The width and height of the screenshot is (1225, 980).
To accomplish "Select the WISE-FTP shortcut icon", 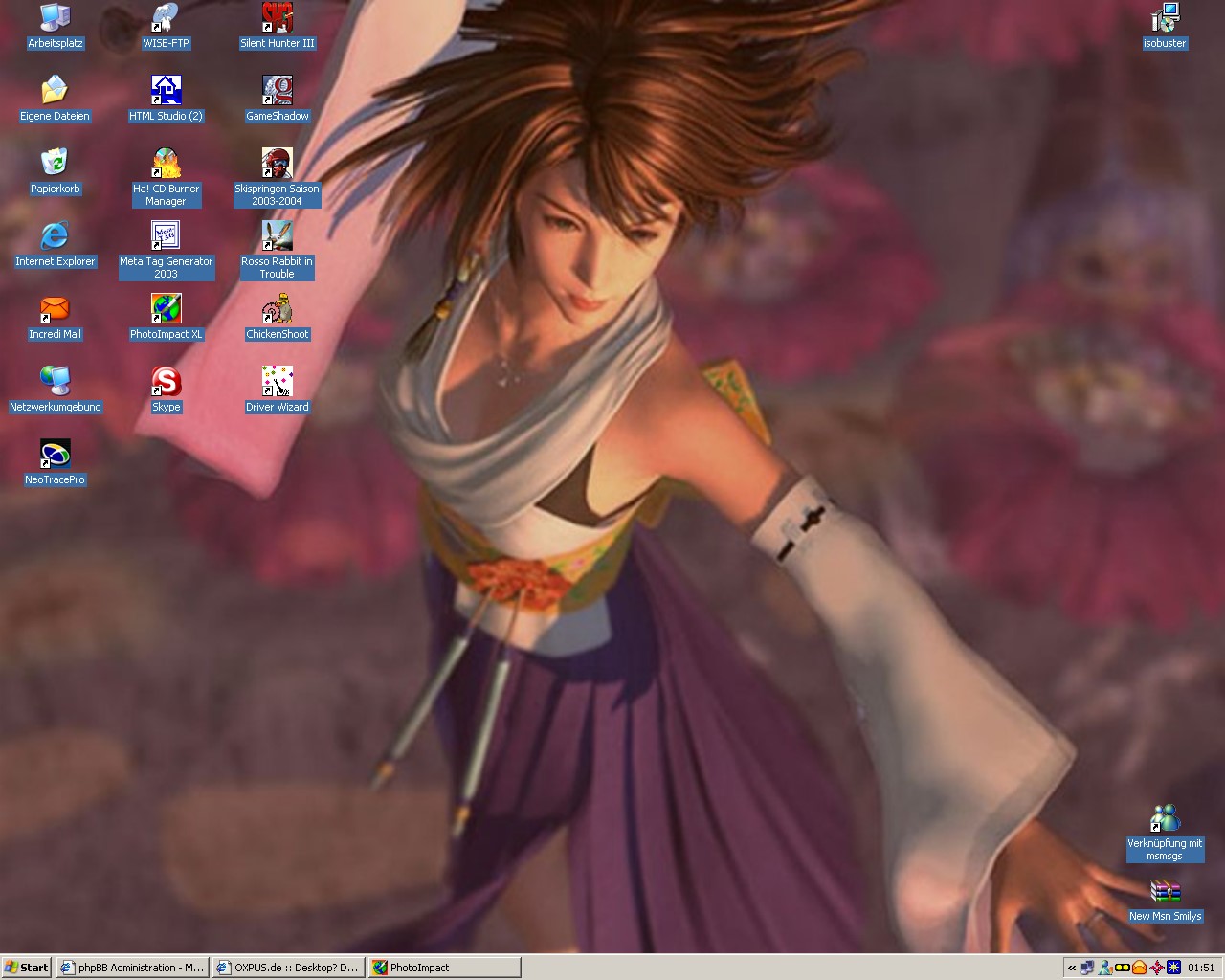I will (x=166, y=17).
